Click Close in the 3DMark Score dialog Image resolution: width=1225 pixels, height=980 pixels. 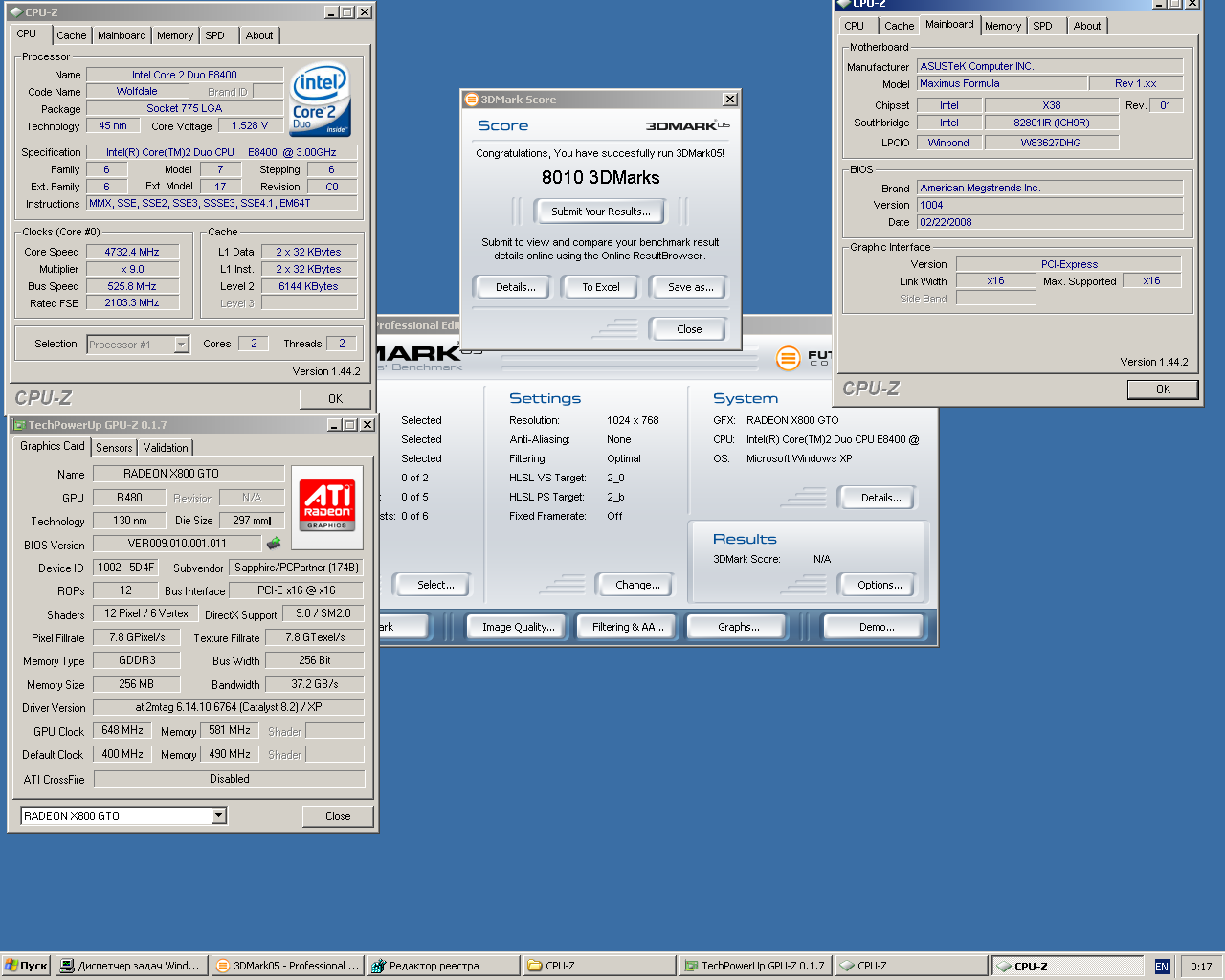[x=689, y=329]
